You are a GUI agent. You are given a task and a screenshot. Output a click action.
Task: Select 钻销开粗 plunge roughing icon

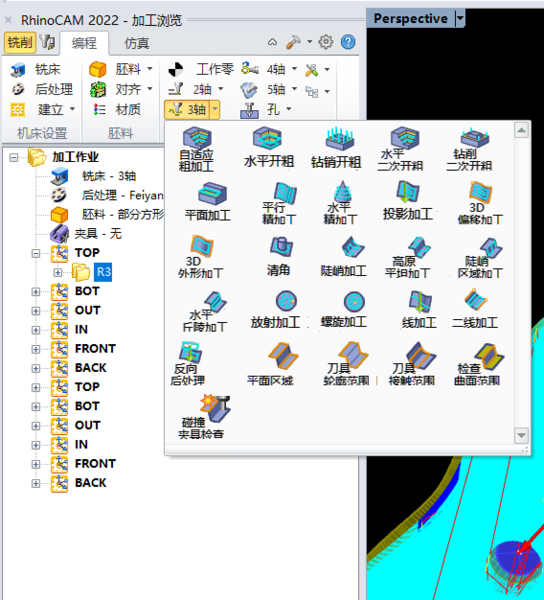[336, 148]
